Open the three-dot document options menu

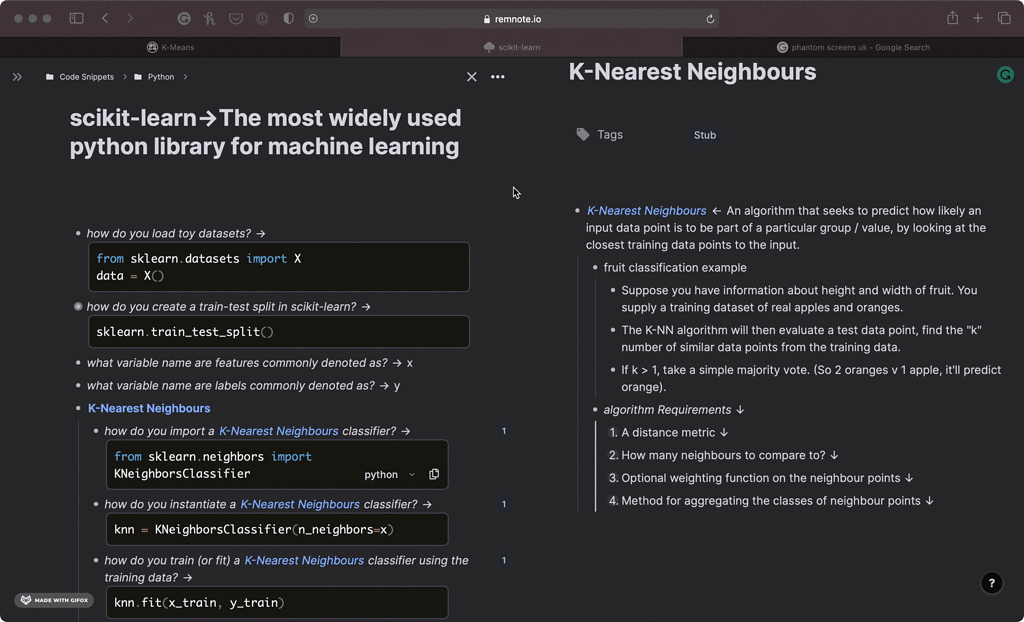(497, 76)
